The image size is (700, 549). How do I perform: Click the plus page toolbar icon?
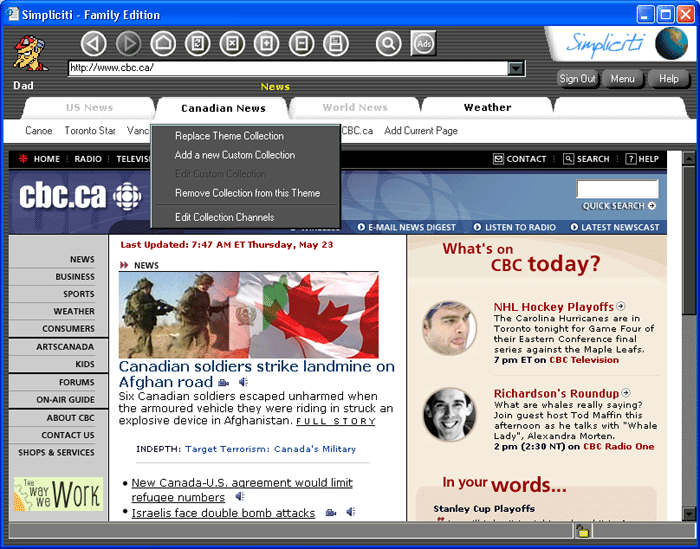point(267,43)
